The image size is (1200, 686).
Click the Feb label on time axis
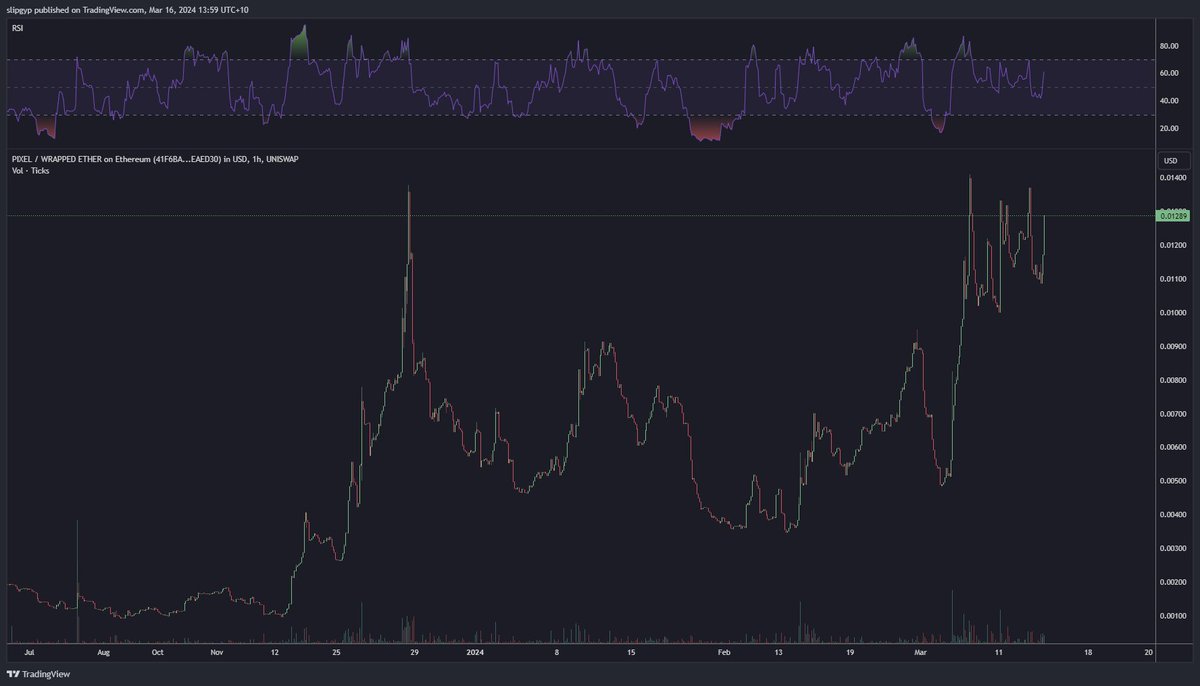coord(725,651)
